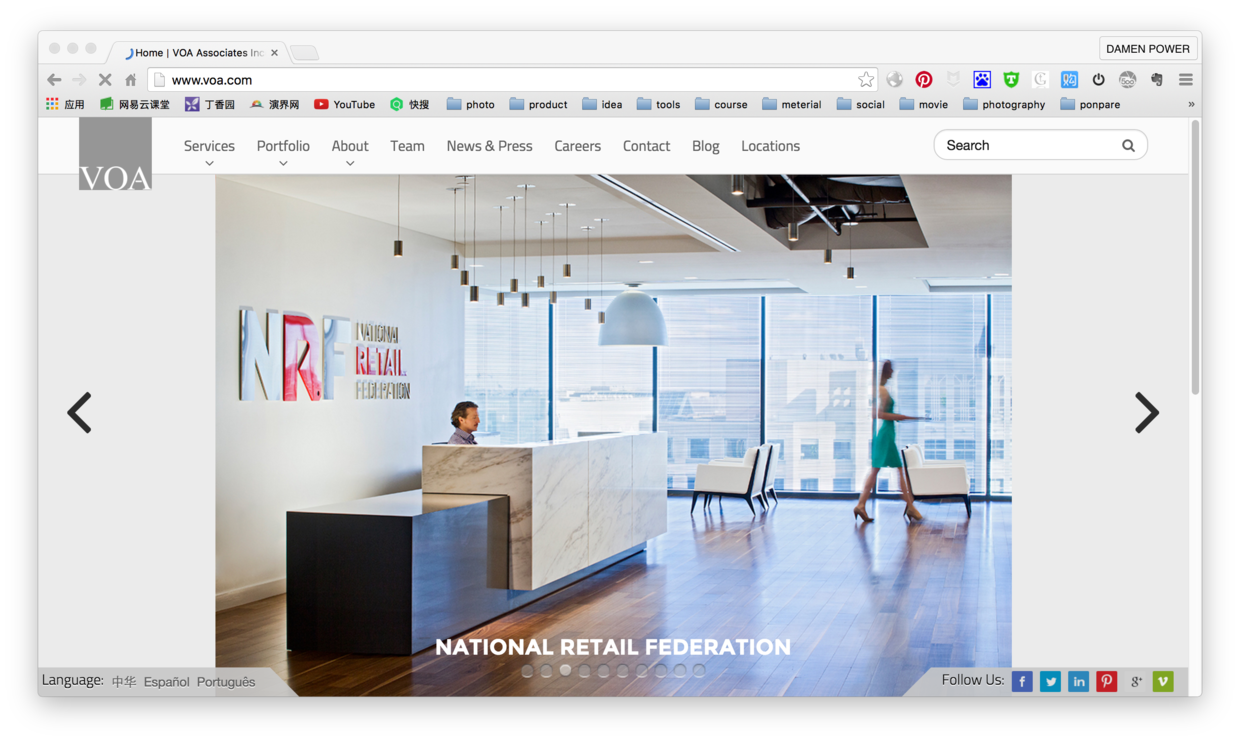Advance to the next slide with the right arrow
This screenshot has width=1240, height=742.
(x=1147, y=412)
